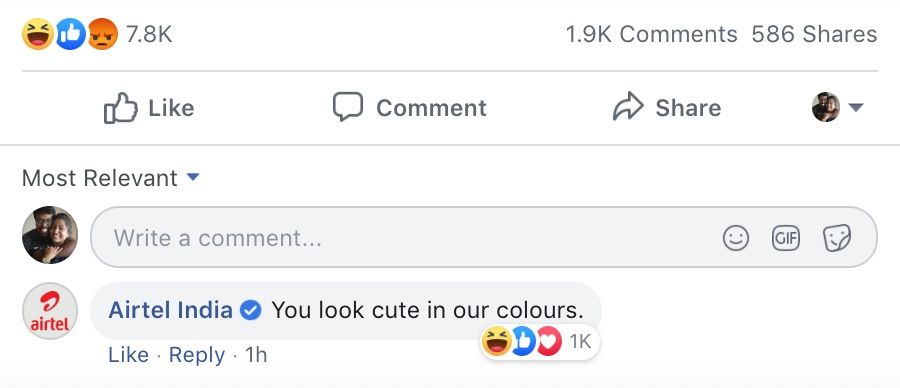
Task: Click the Share arrow icon
Action: click(628, 107)
